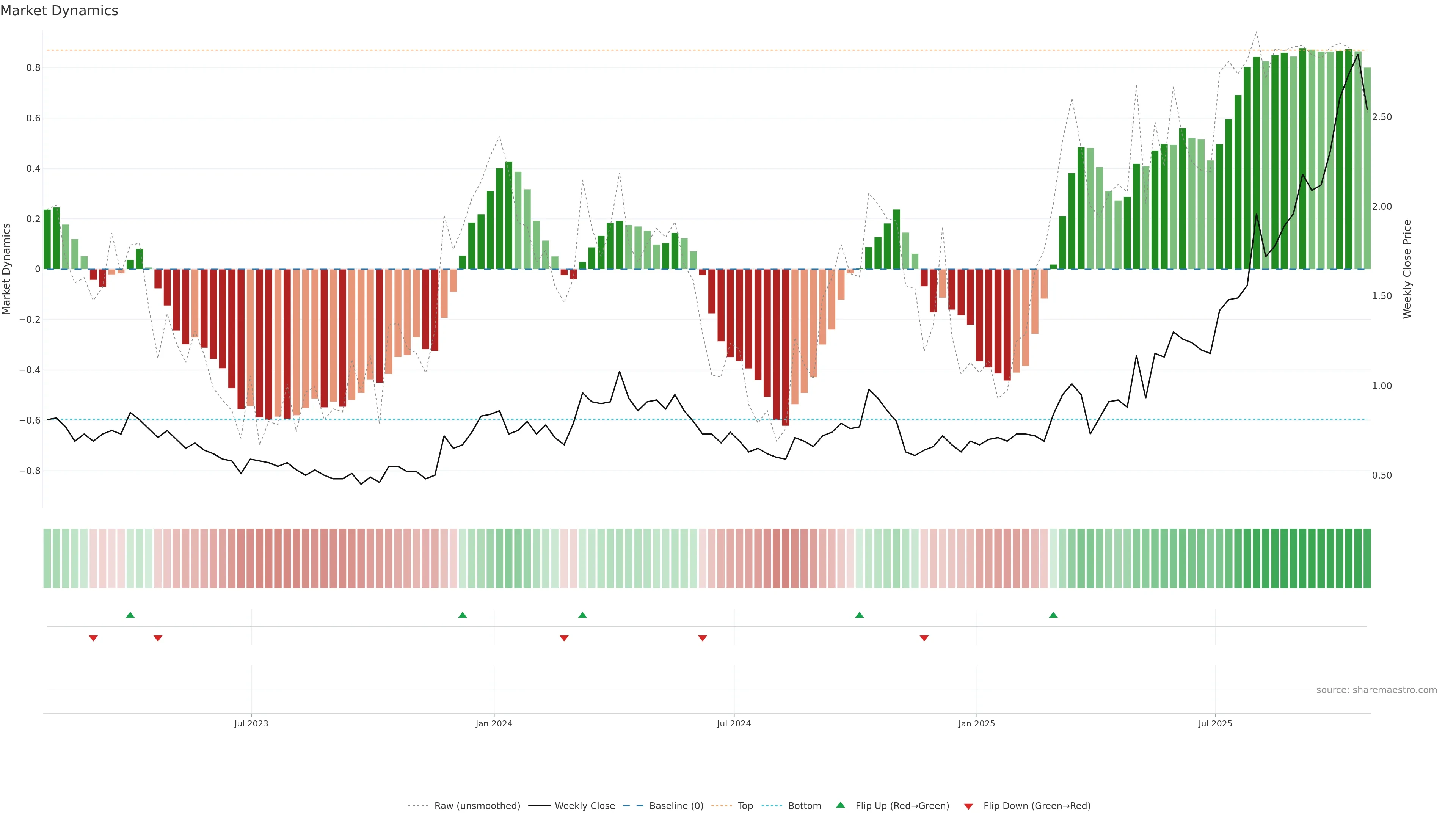Click the Jan 2024 x-axis label
The image size is (1456, 819).
[x=493, y=723]
